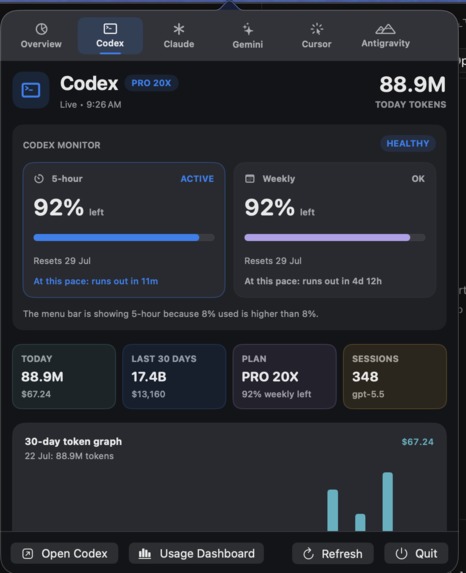Viewport: 466px width, 573px height.
Task: Click the ACTIVE label on 5-hour card
Action: pyautogui.click(x=197, y=179)
